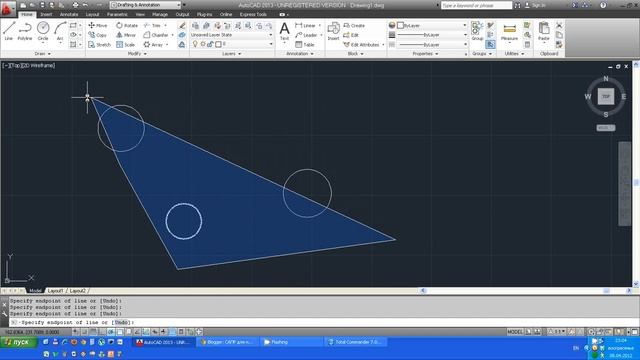Activate the Trim command
The image size is (640, 360).
click(152, 25)
